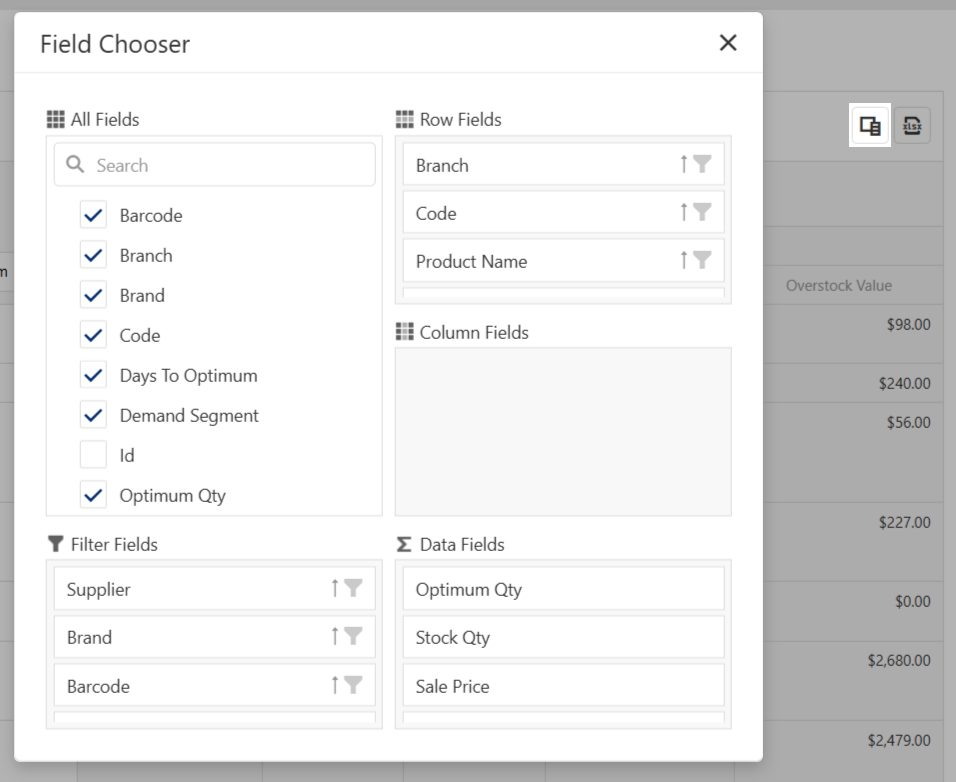956x782 pixels.
Task: Uncheck the Demand Segment checkbox
Action: click(93, 415)
